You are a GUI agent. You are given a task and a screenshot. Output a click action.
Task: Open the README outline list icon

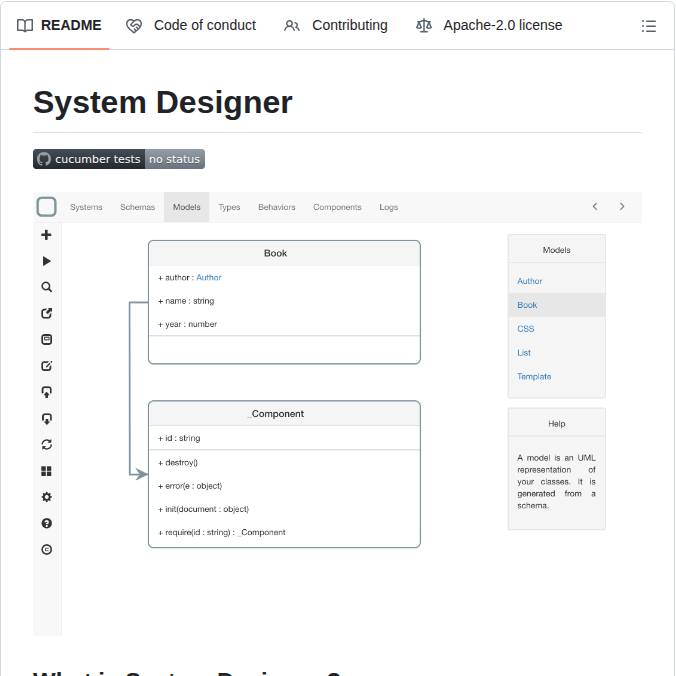tap(648, 26)
